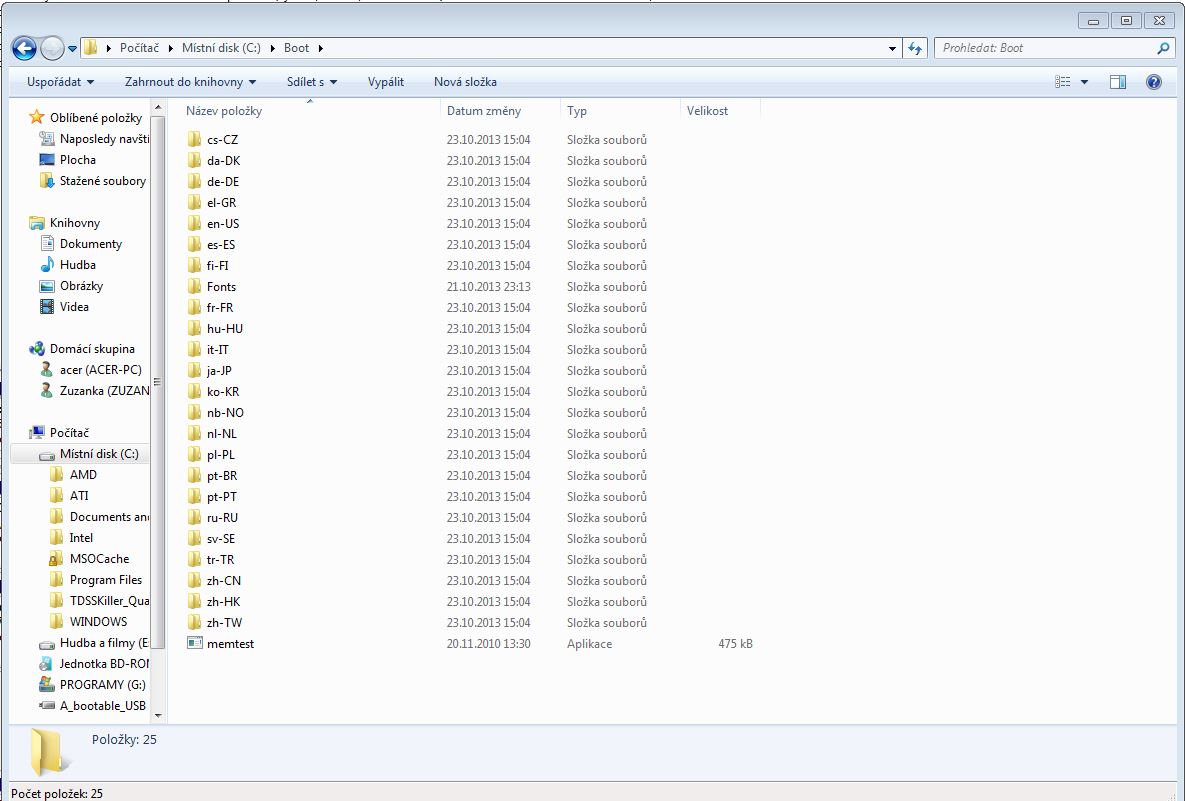
Task: Open the Hudba music library icon
Action: click(x=47, y=264)
